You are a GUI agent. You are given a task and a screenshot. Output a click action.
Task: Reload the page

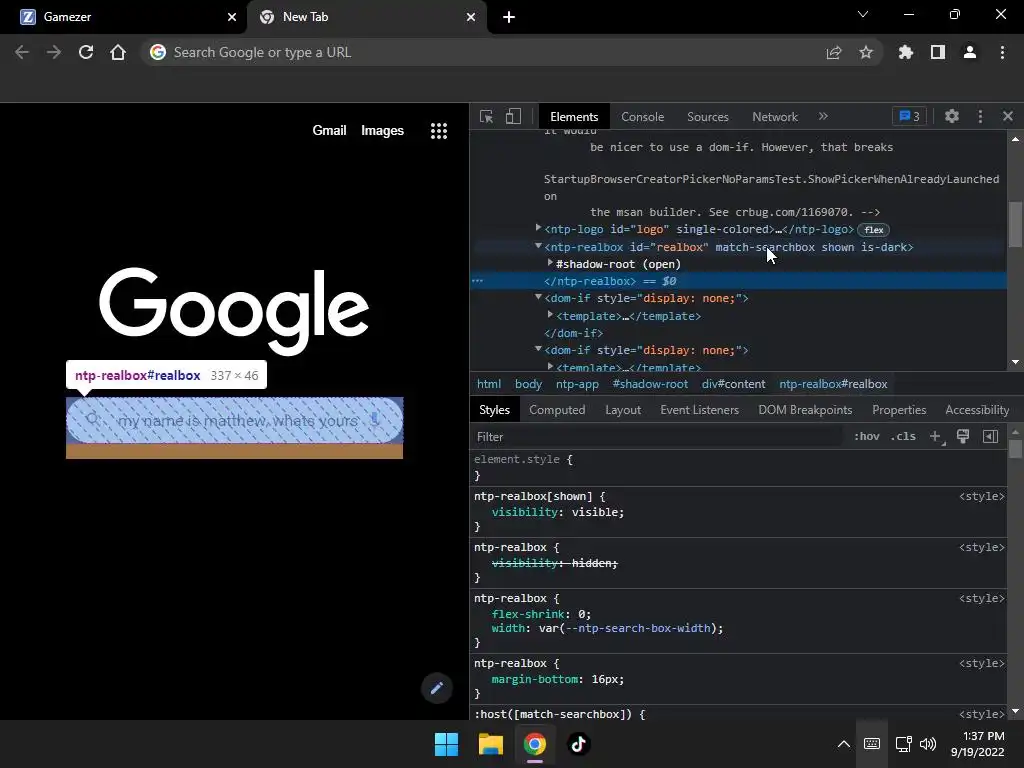tap(86, 52)
